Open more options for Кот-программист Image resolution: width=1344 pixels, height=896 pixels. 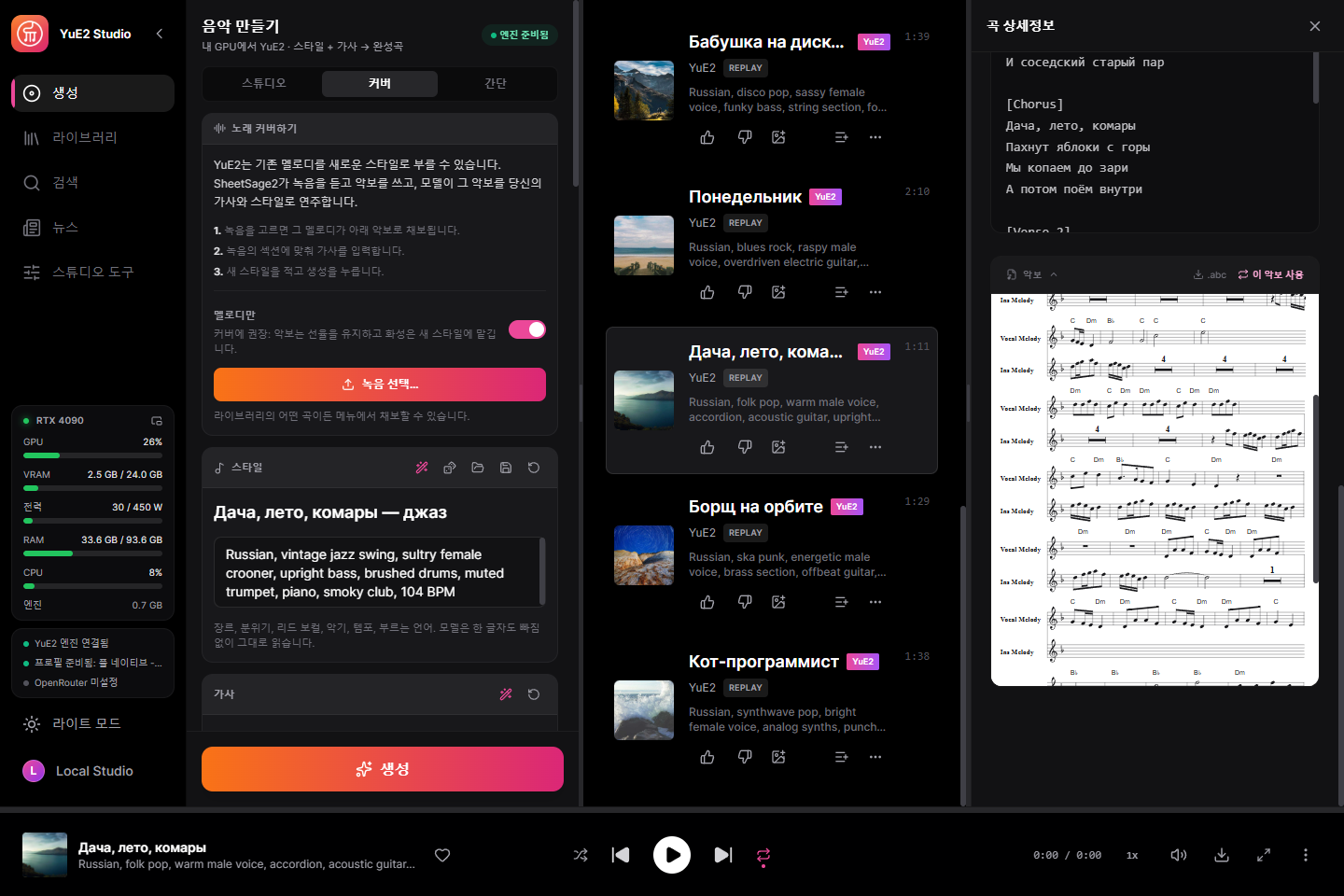coord(875,757)
